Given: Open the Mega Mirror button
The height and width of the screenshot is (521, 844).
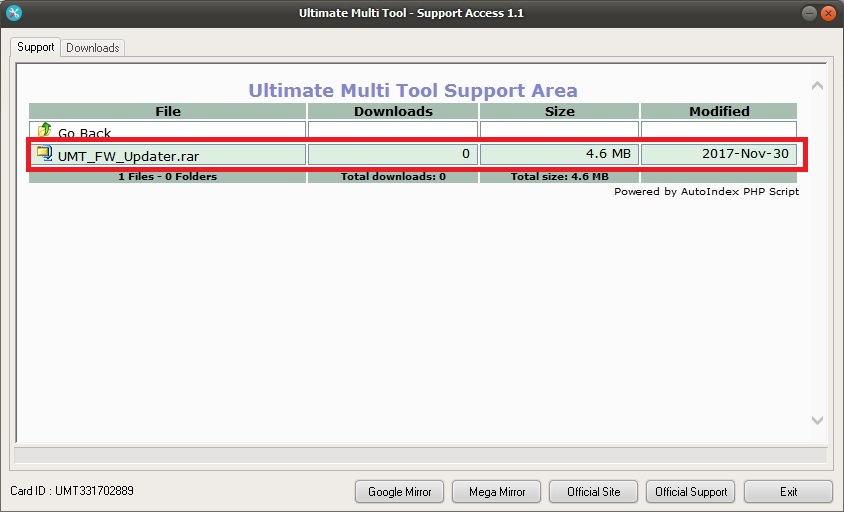Looking at the screenshot, I should pos(496,491).
